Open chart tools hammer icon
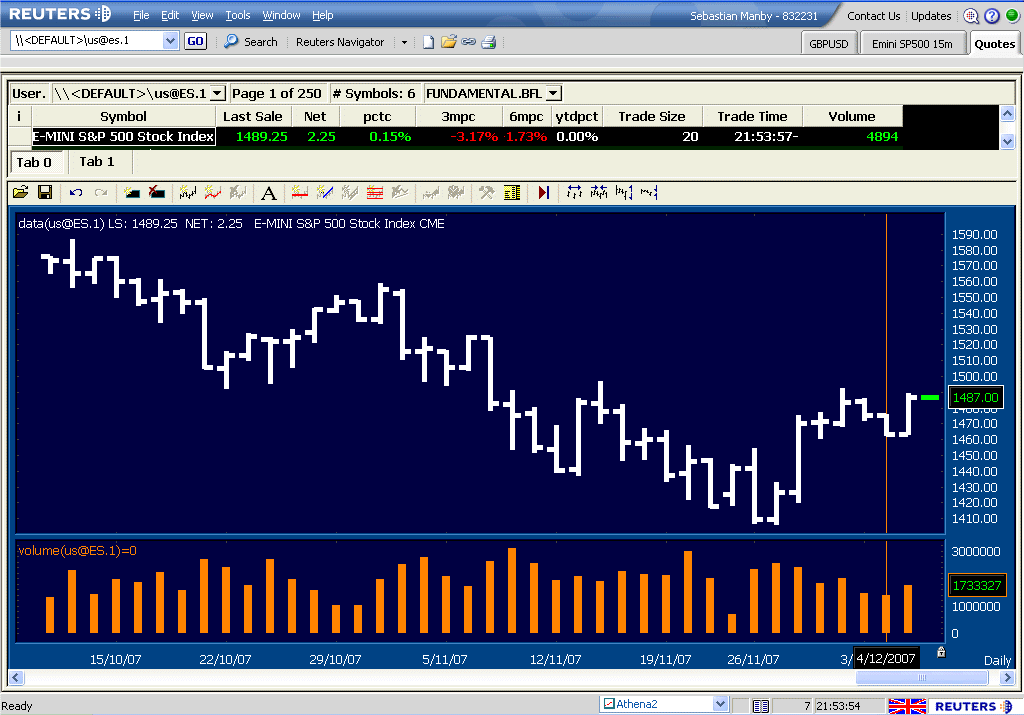 [487, 192]
